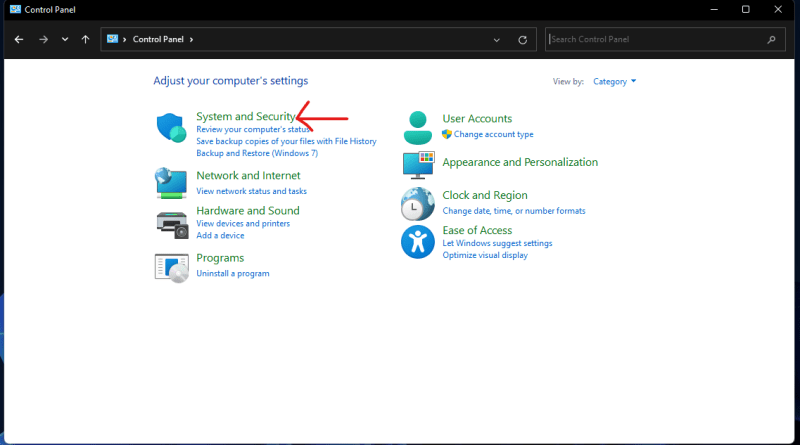
Task: Expand chevron after Control Panel breadcrumb
Action: pyautogui.click(x=191, y=39)
